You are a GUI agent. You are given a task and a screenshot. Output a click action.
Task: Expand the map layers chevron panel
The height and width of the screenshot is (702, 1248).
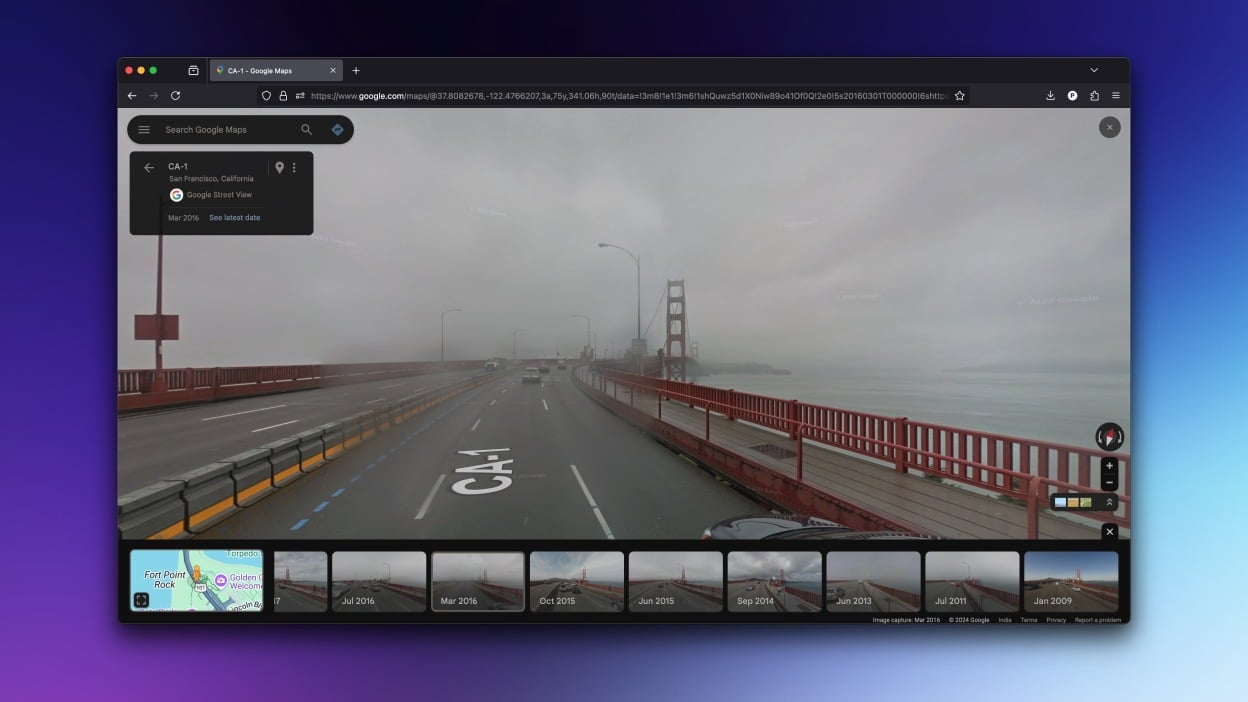pyautogui.click(x=1108, y=503)
